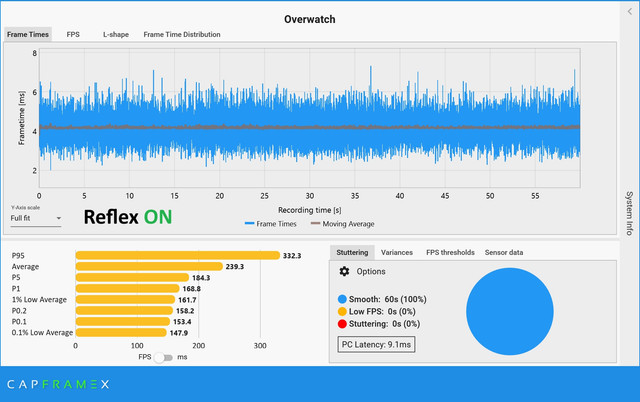Click the P0.1 bar showing 153.4
This screenshot has height=402, width=640.
[x=122, y=322]
